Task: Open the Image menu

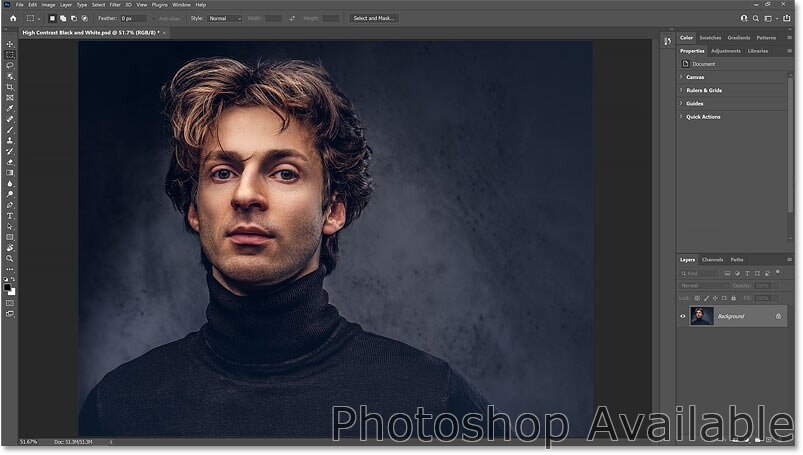Action: click(x=48, y=5)
